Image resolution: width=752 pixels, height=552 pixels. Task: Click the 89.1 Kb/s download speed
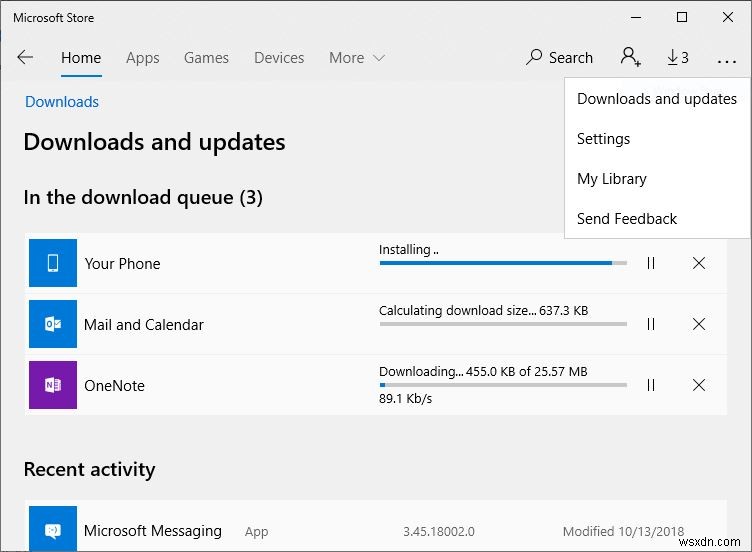(x=405, y=399)
